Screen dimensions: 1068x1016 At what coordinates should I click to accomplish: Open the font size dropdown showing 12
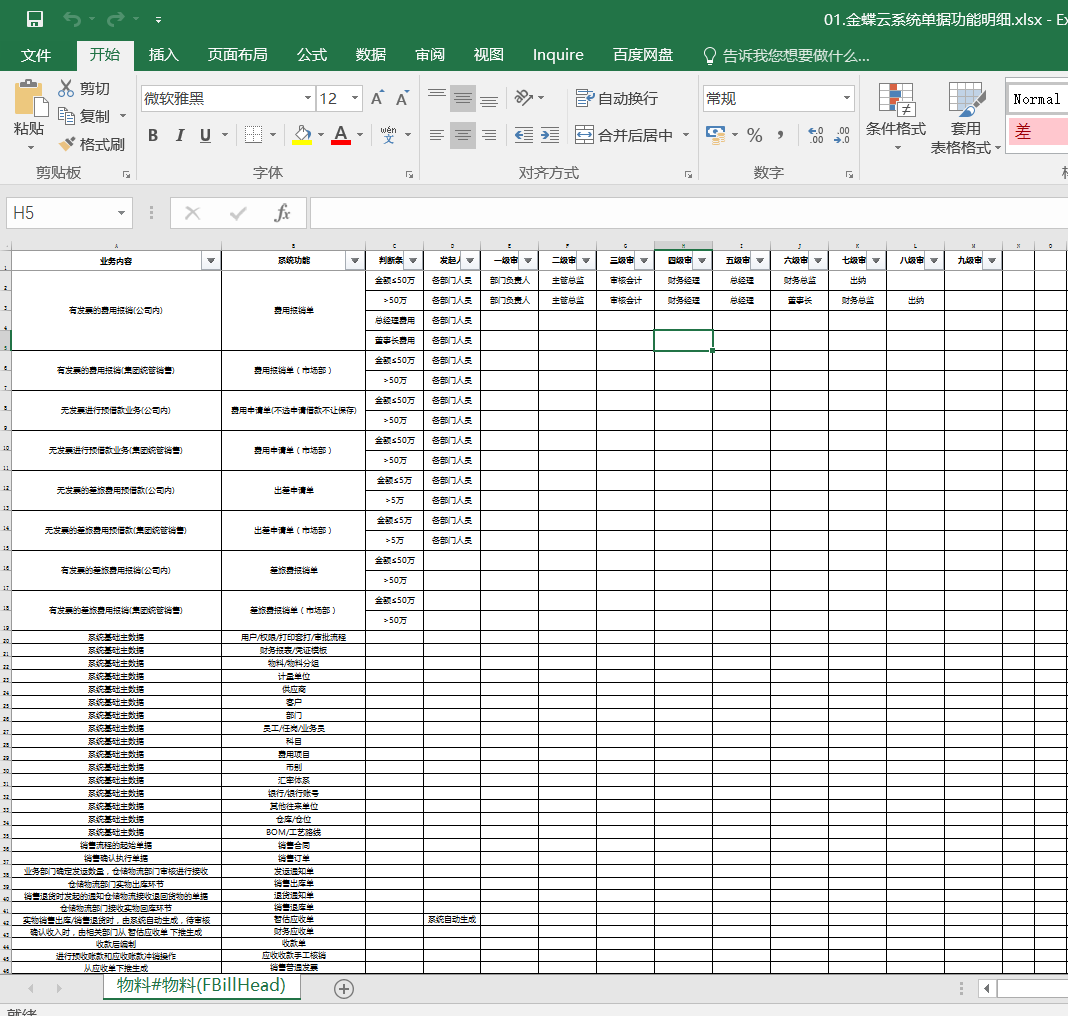(355, 99)
